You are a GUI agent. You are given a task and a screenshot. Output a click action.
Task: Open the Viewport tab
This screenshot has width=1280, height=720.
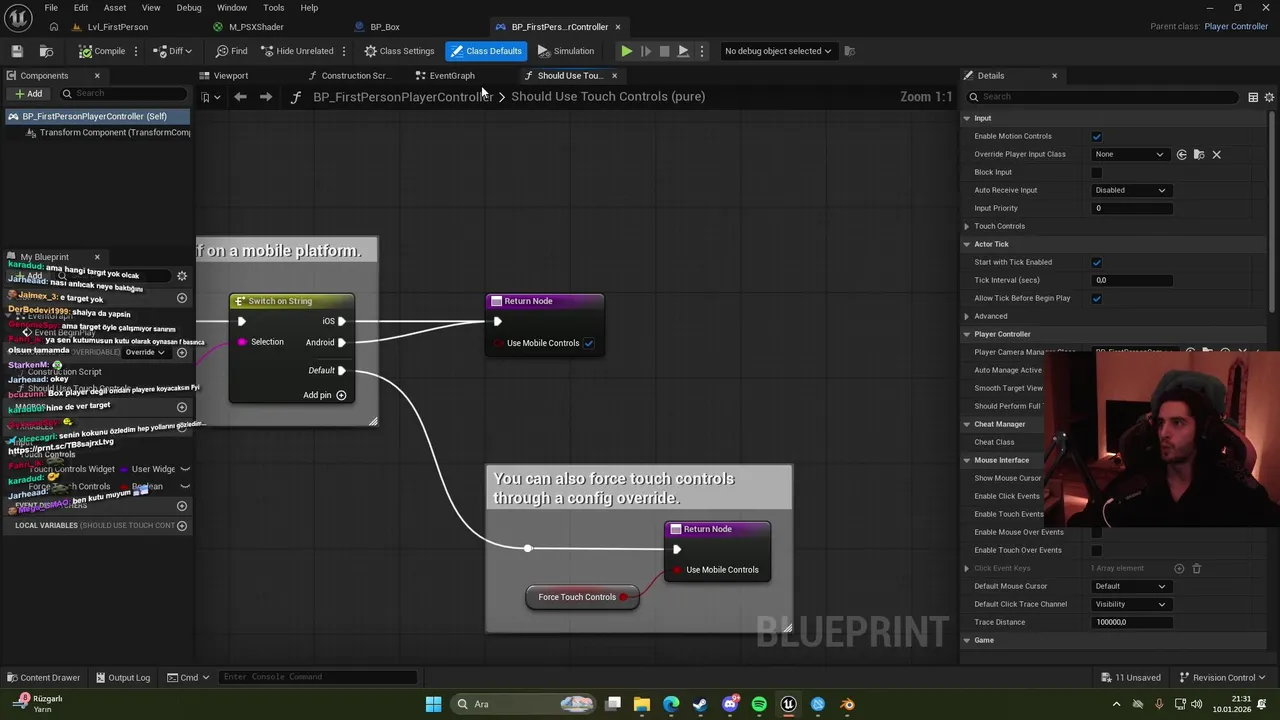click(231, 76)
